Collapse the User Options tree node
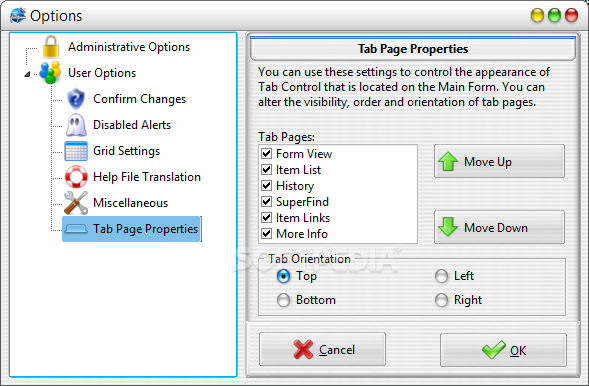Image resolution: width=589 pixels, height=386 pixels. [27, 74]
